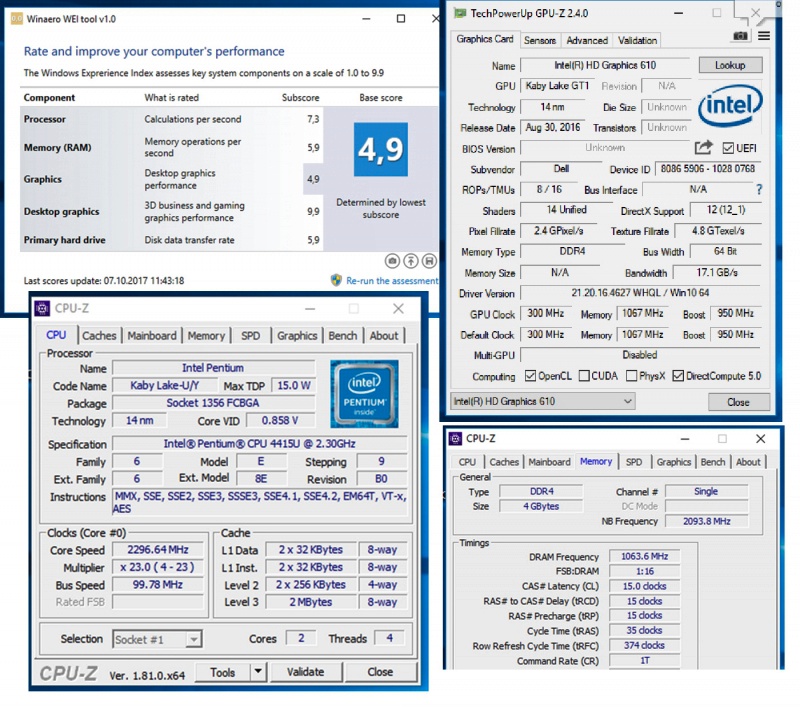Click the title icon of the CPU-Z memory timings window
Viewport: 800px width, 709px height.
[455, 439]
